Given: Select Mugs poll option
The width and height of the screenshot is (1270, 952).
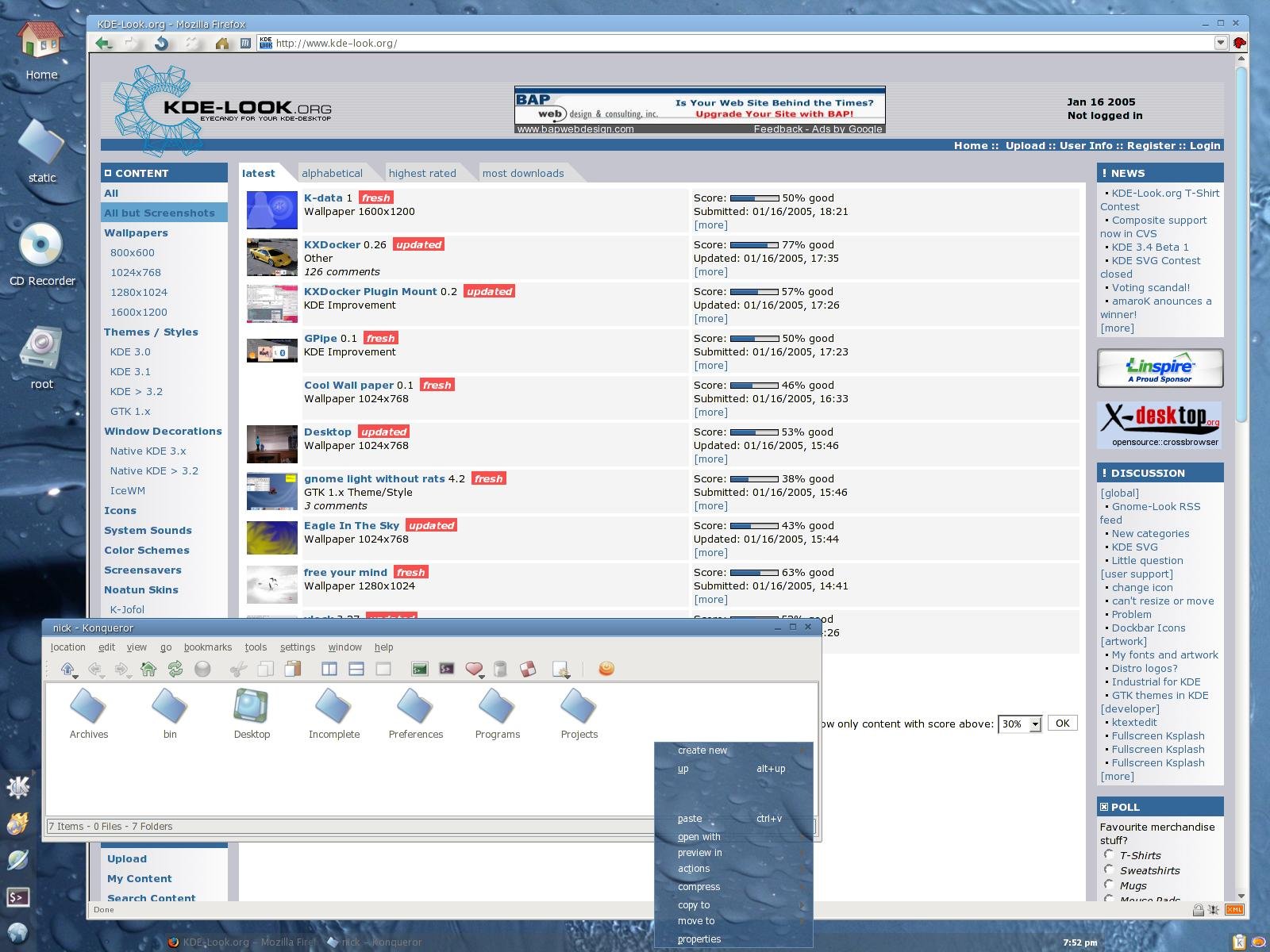Looking at the screenshot, I should (x=1109, y=885).
